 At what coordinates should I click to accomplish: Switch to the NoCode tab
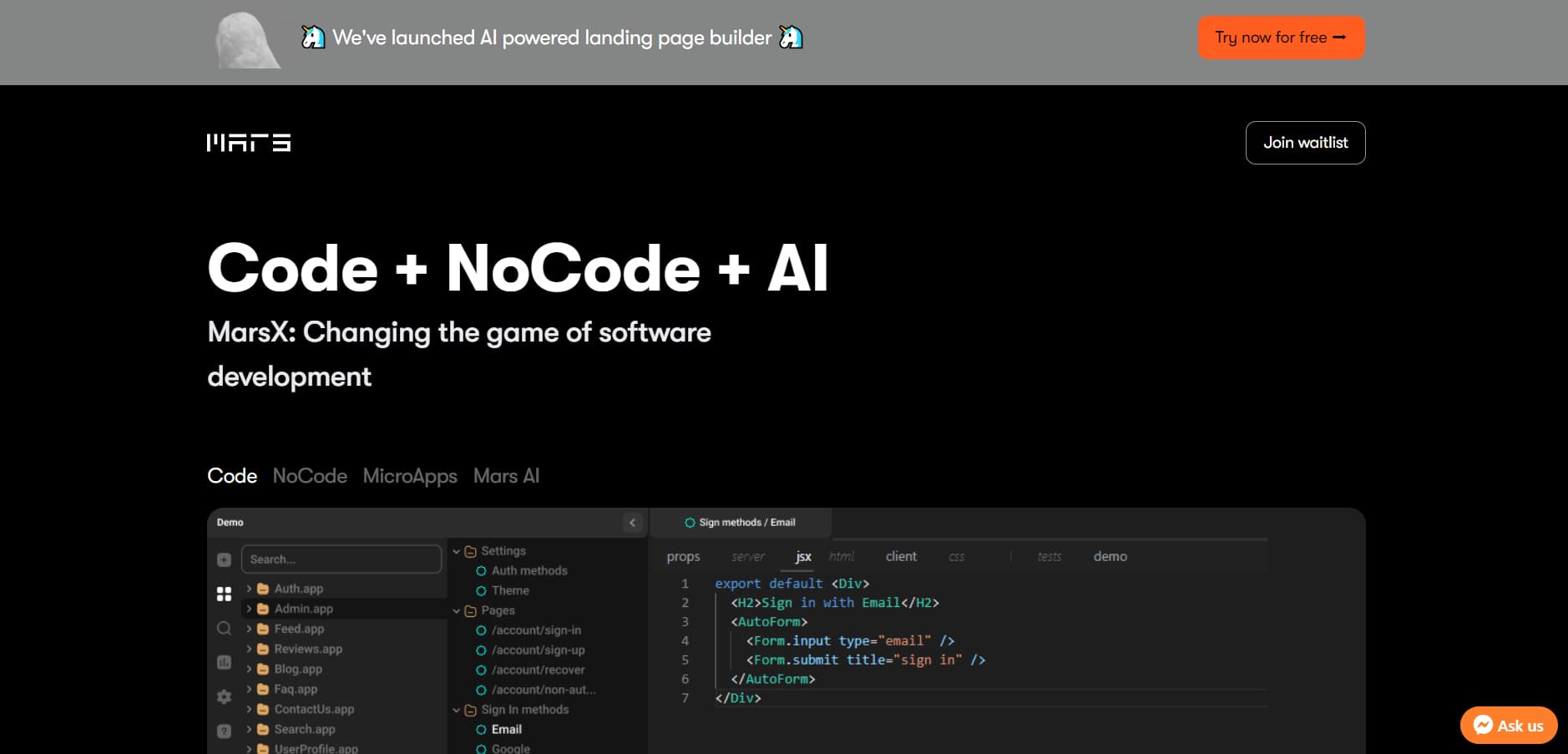[x=310, y=476]
